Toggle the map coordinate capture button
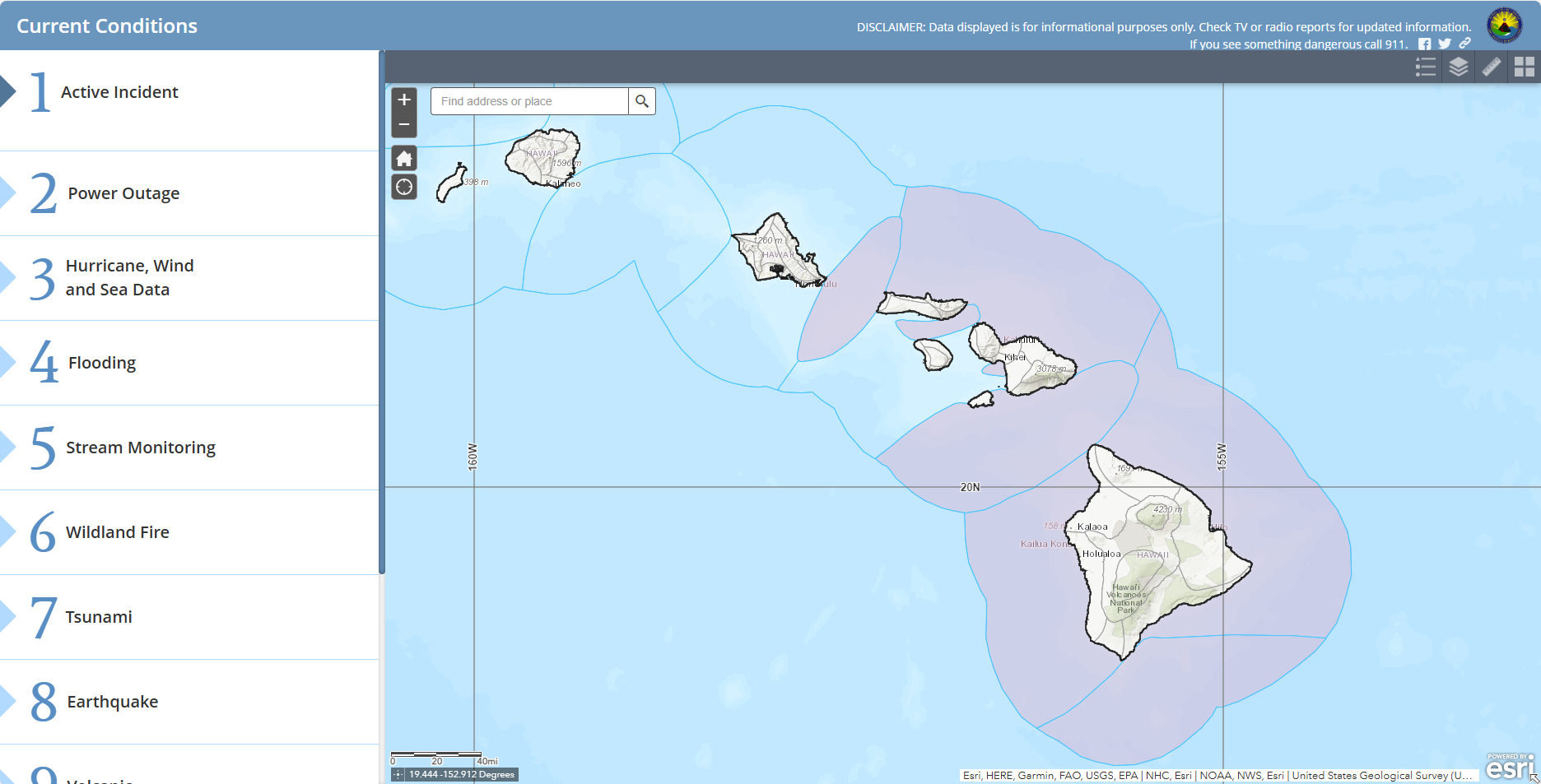 tap(398, 774)
